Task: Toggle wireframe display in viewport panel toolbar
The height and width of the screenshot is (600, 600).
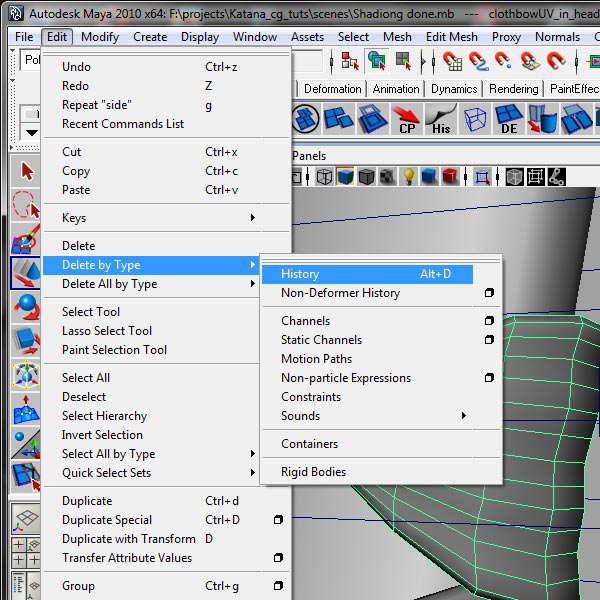Action: [x=324, y=177]
